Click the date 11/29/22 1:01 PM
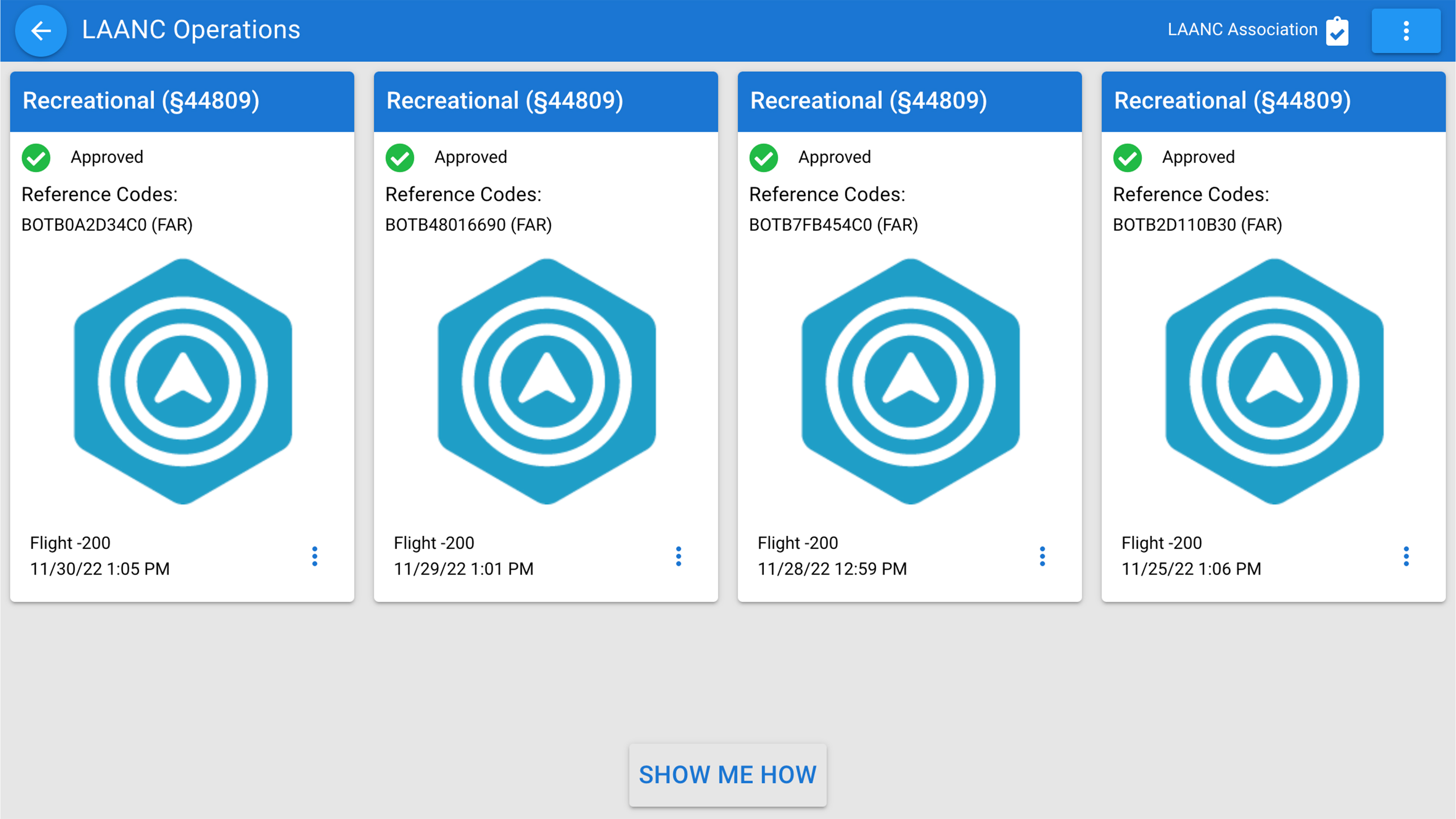The image size is (1456, 819). [x=464, y=569]
